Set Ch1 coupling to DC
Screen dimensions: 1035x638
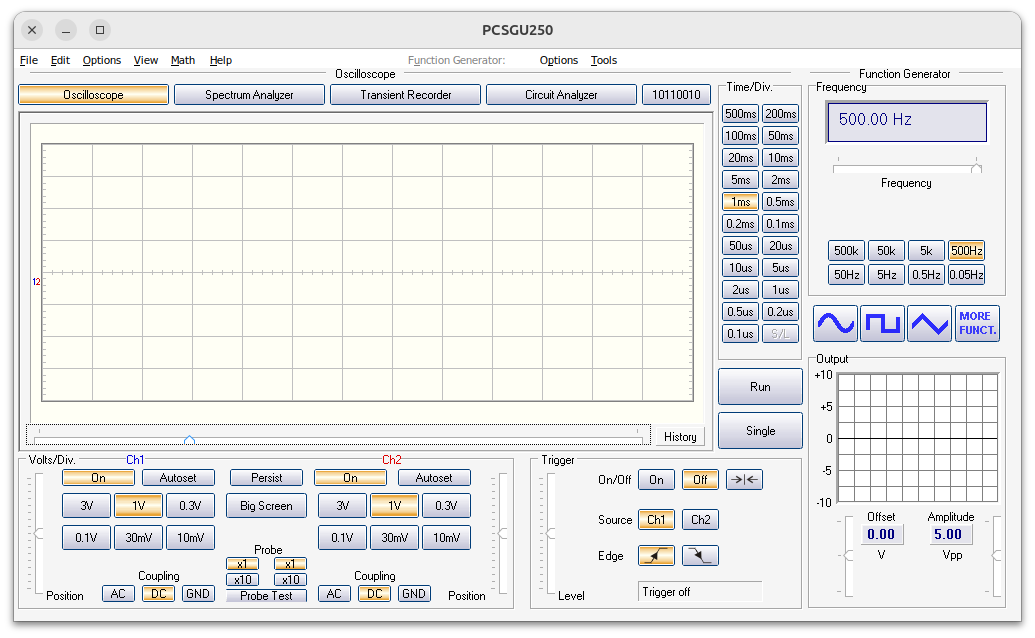point(158,594)
